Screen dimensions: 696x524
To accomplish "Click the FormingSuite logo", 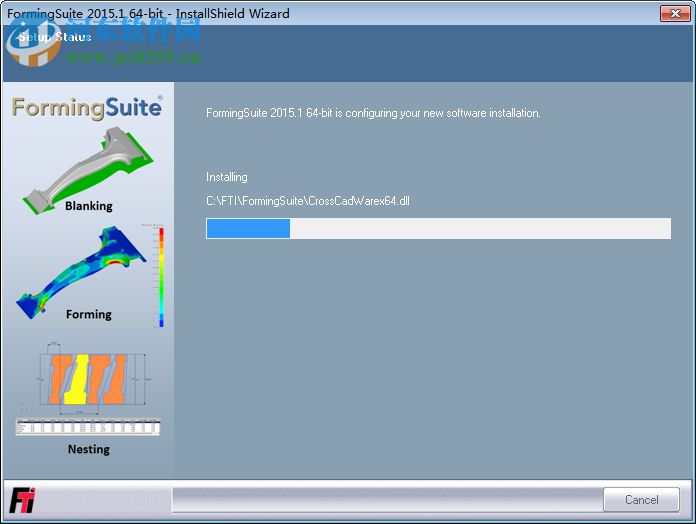I will pyautogui.click(x=87, y=108).
